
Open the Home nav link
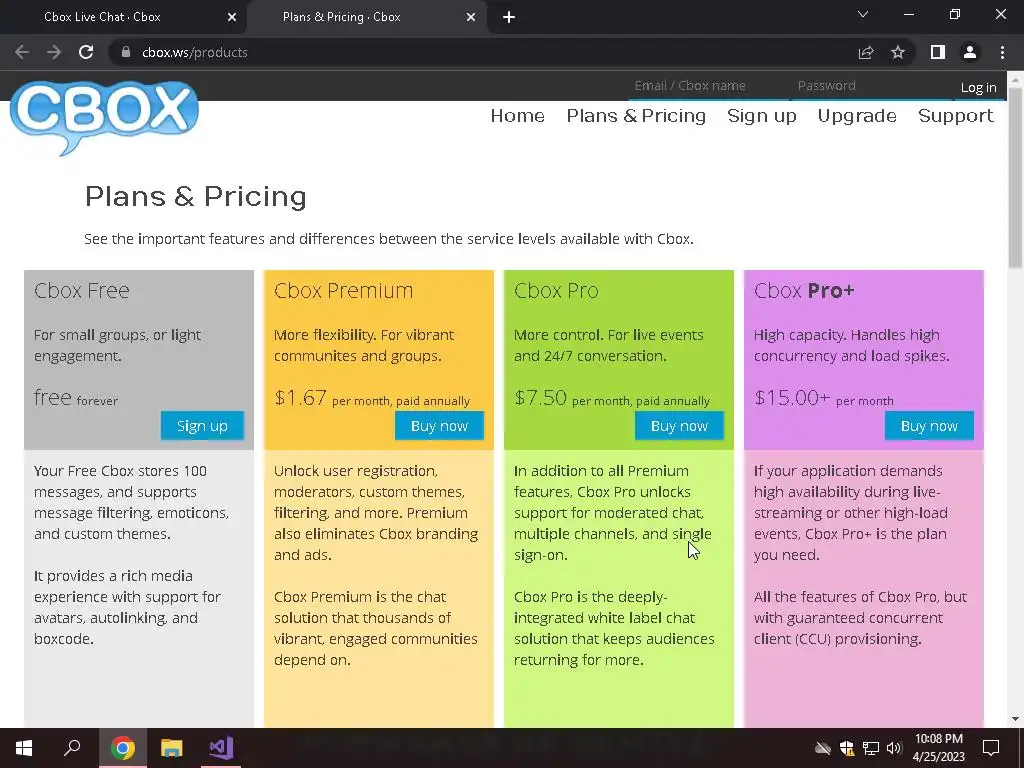518,116
